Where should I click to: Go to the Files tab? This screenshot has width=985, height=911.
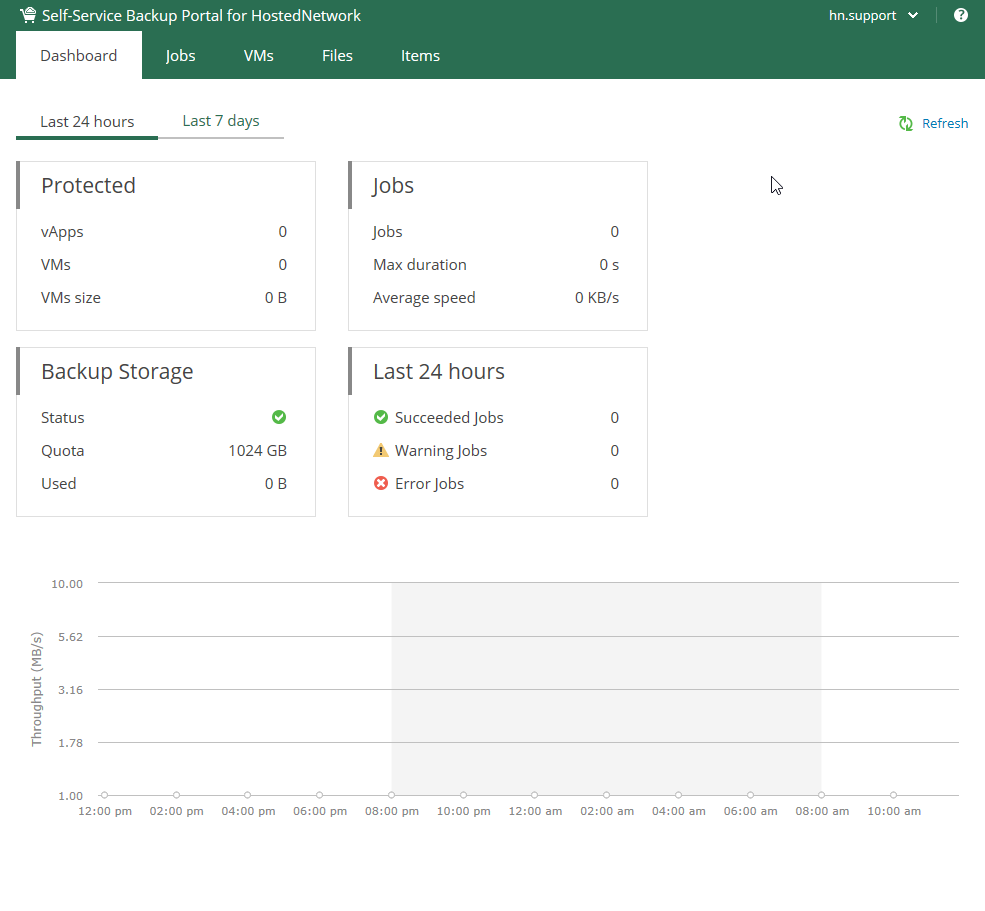click(337, 55)
